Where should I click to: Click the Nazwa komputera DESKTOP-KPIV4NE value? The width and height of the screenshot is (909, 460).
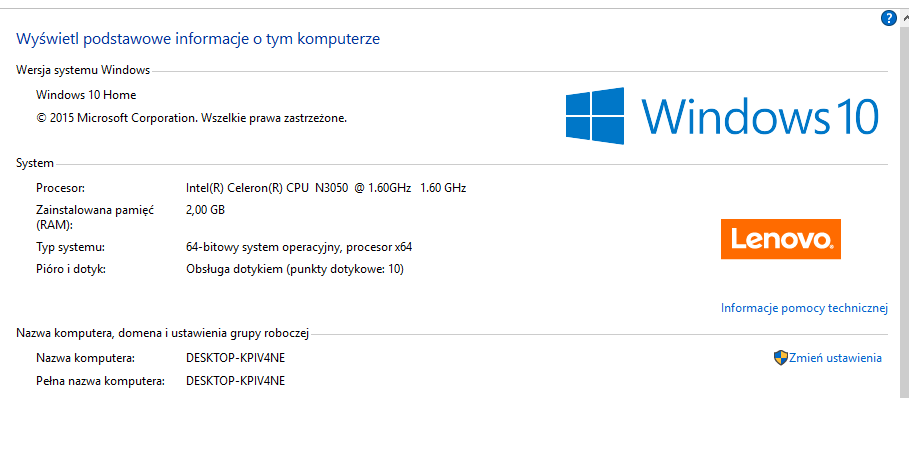235,358
